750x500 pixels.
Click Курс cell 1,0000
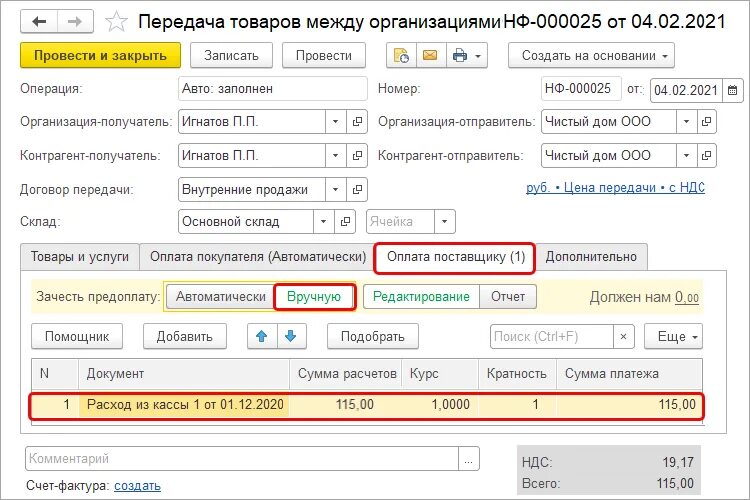pos(440,405)
